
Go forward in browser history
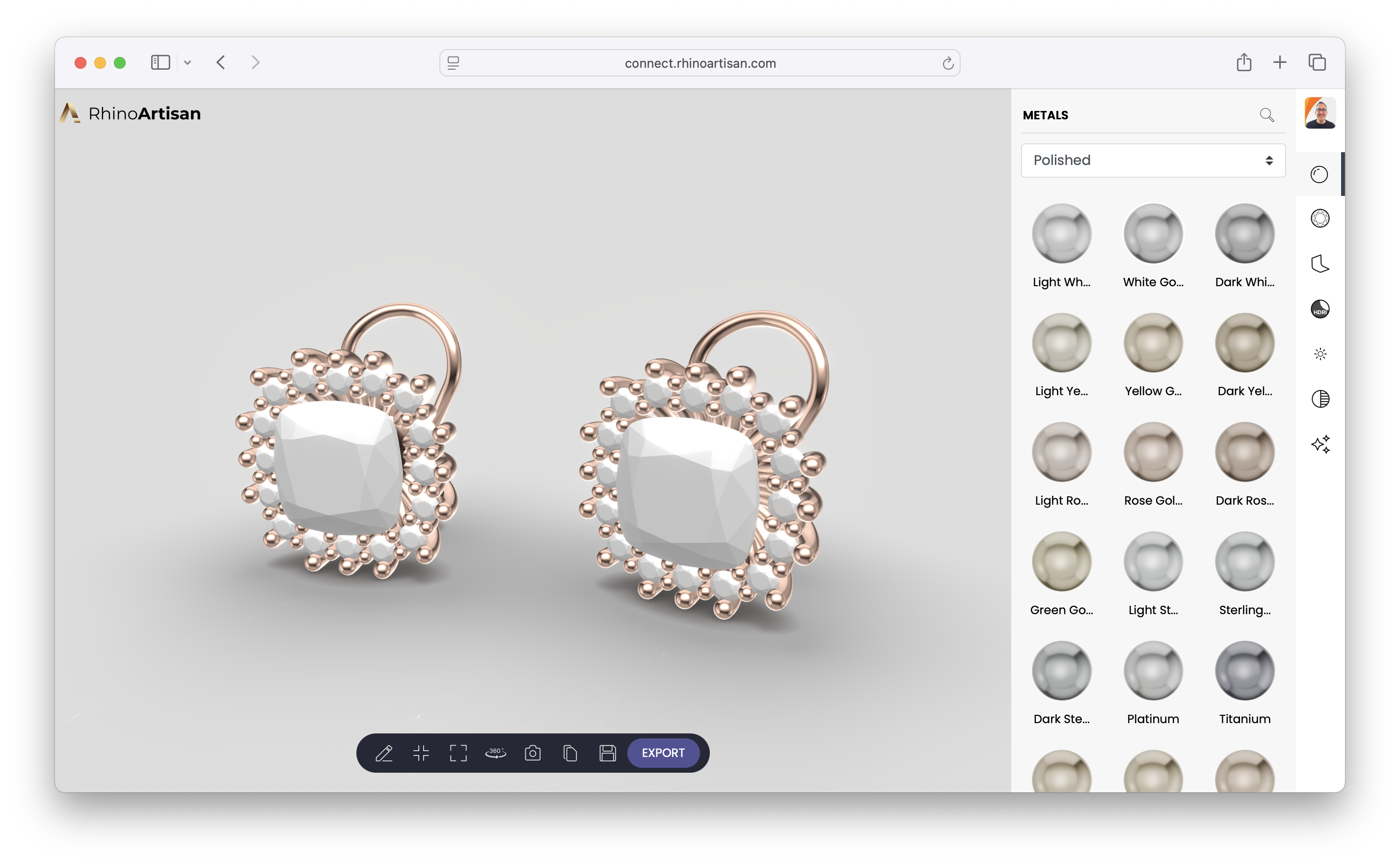click(256, 62)
